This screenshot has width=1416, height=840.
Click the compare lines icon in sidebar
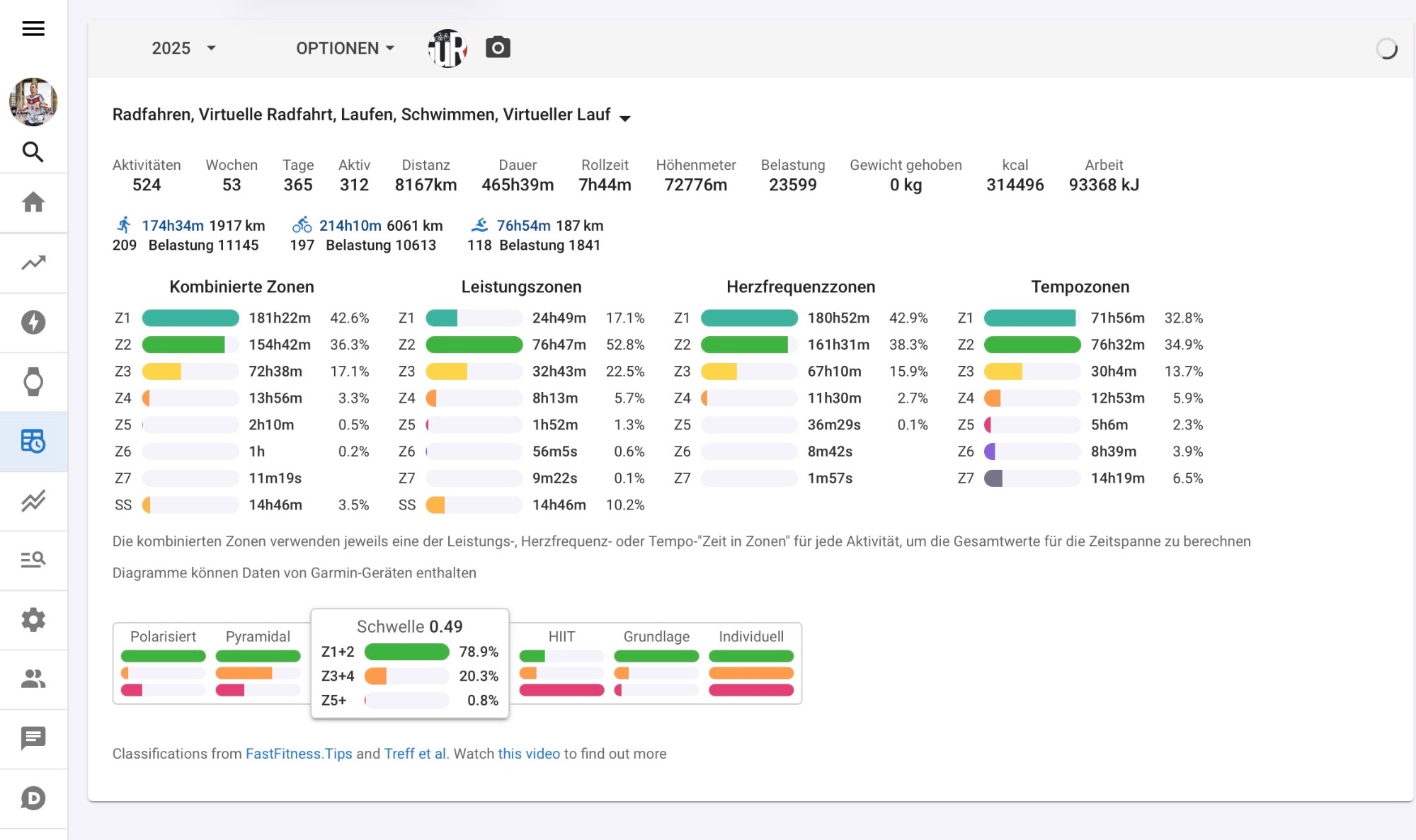click(33, 501)
